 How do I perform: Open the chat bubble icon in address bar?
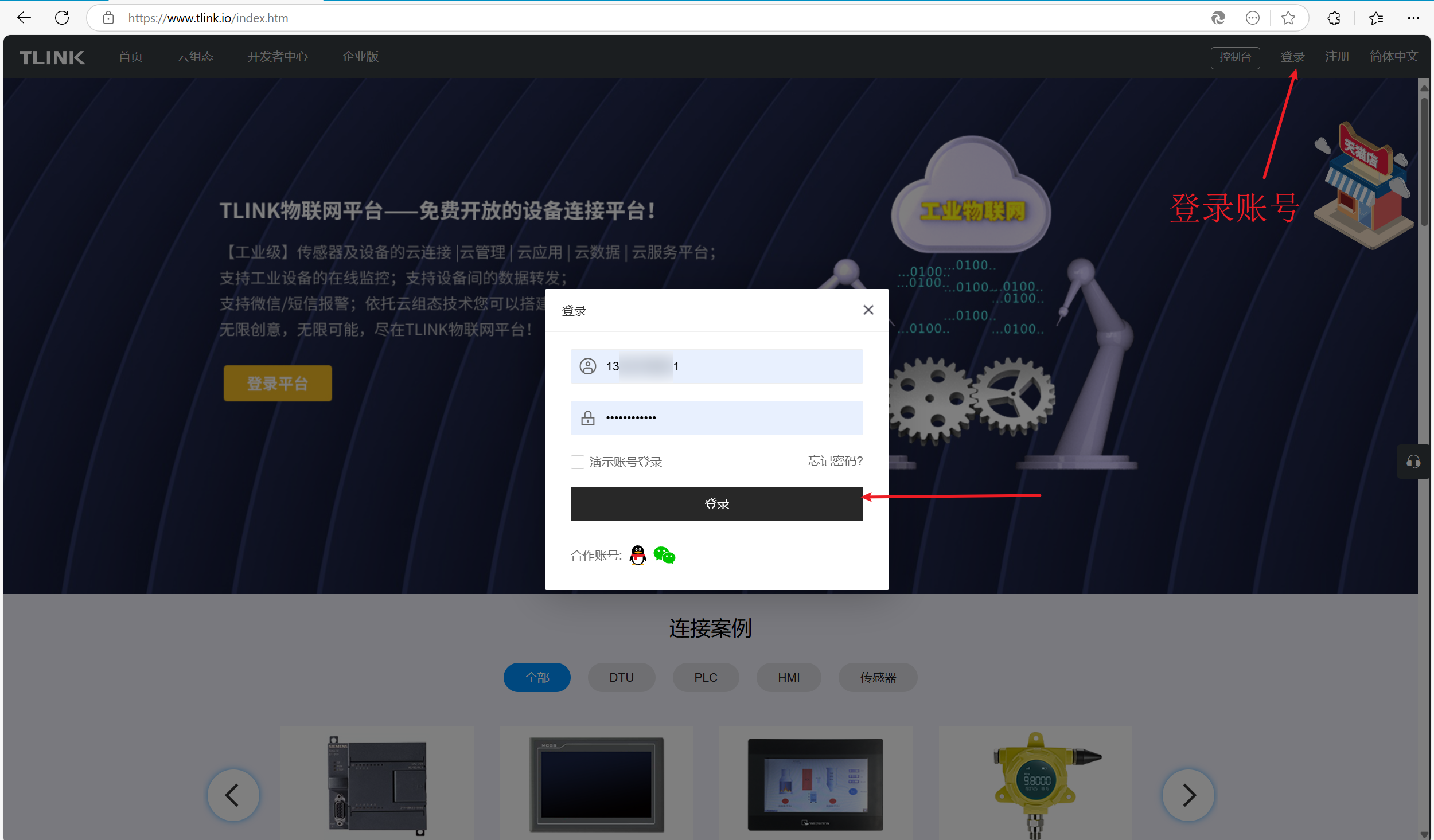point(1253,18)
